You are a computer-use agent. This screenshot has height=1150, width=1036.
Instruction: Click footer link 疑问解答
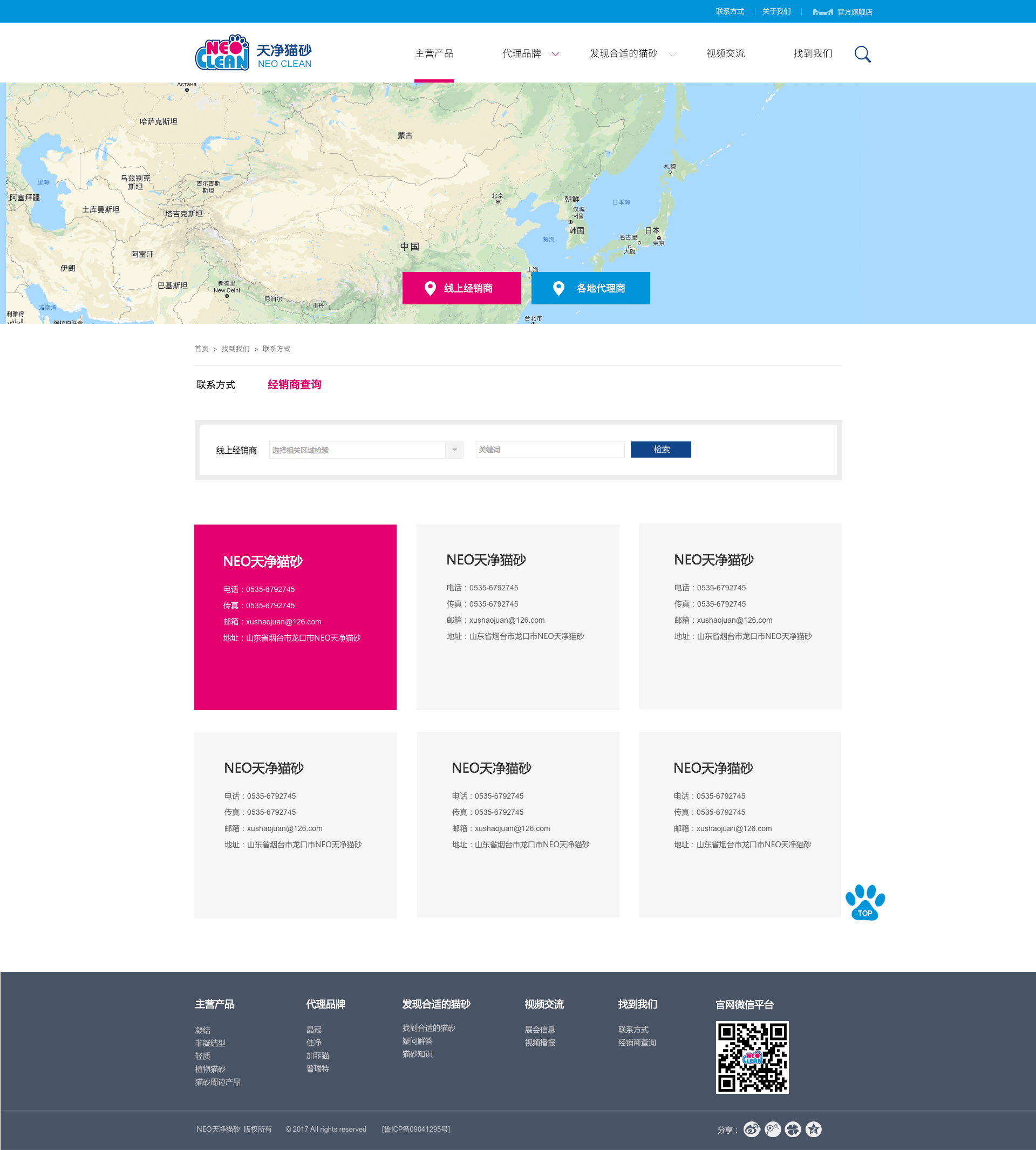(417, 1042)
